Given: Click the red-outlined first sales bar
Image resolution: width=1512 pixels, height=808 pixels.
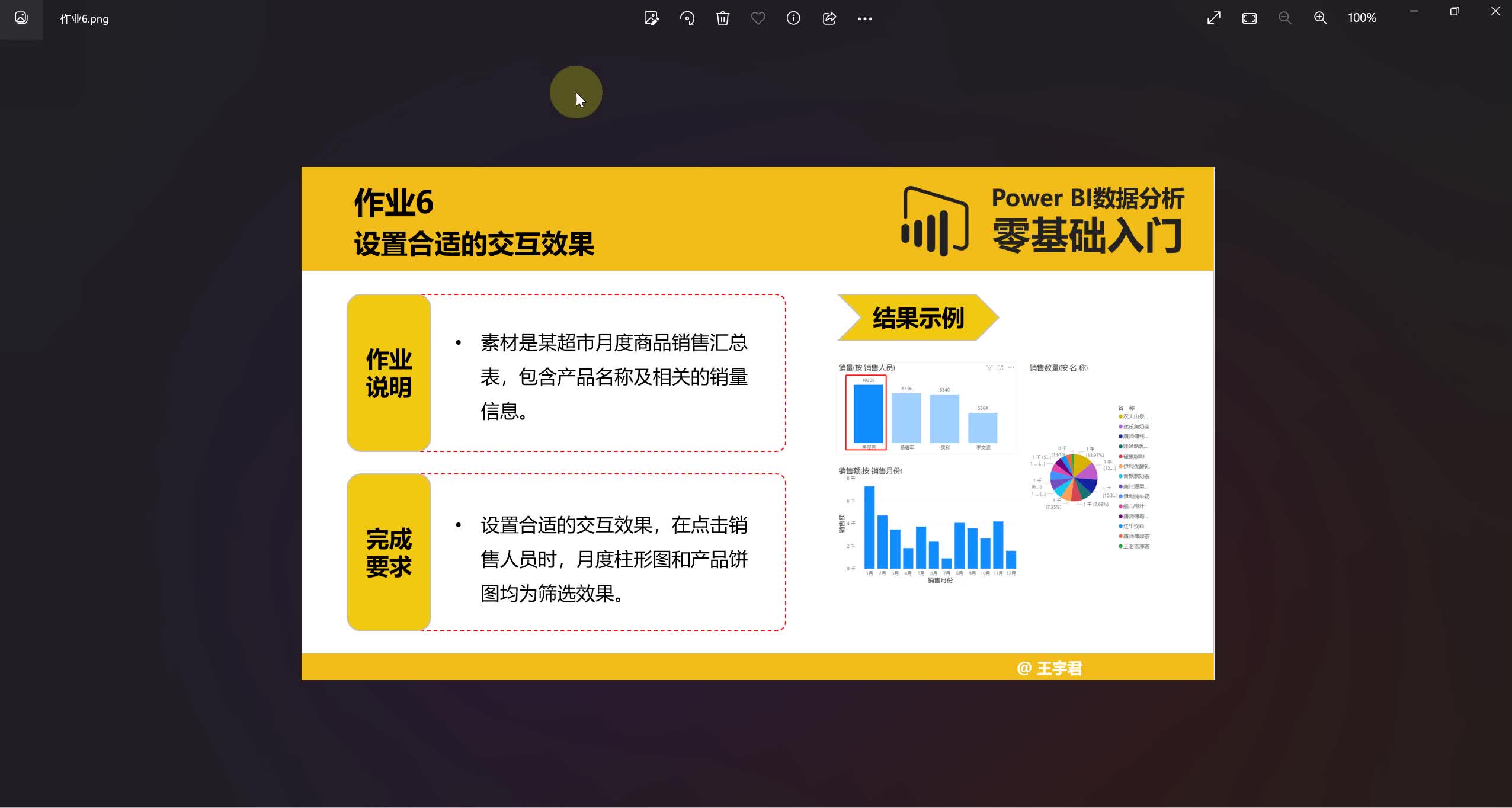Looking at the screenshot, I should [x=867, y=413].
